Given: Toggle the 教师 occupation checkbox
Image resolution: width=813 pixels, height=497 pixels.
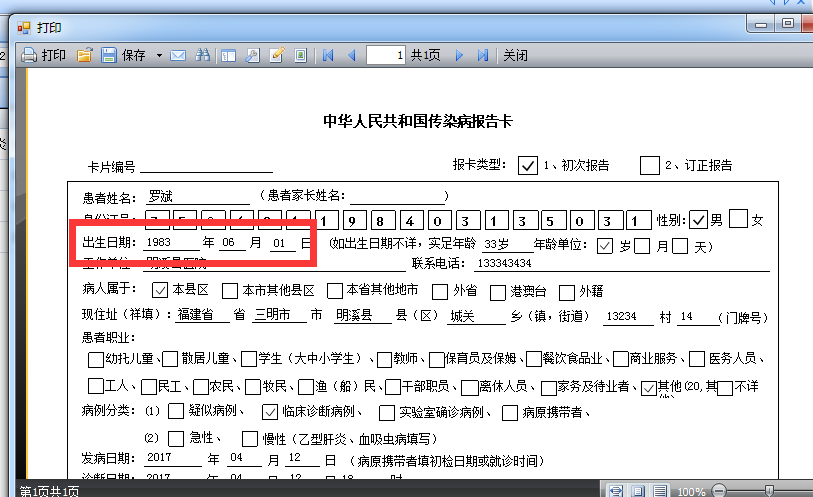Looking at the screenshot, I should 384,360.
